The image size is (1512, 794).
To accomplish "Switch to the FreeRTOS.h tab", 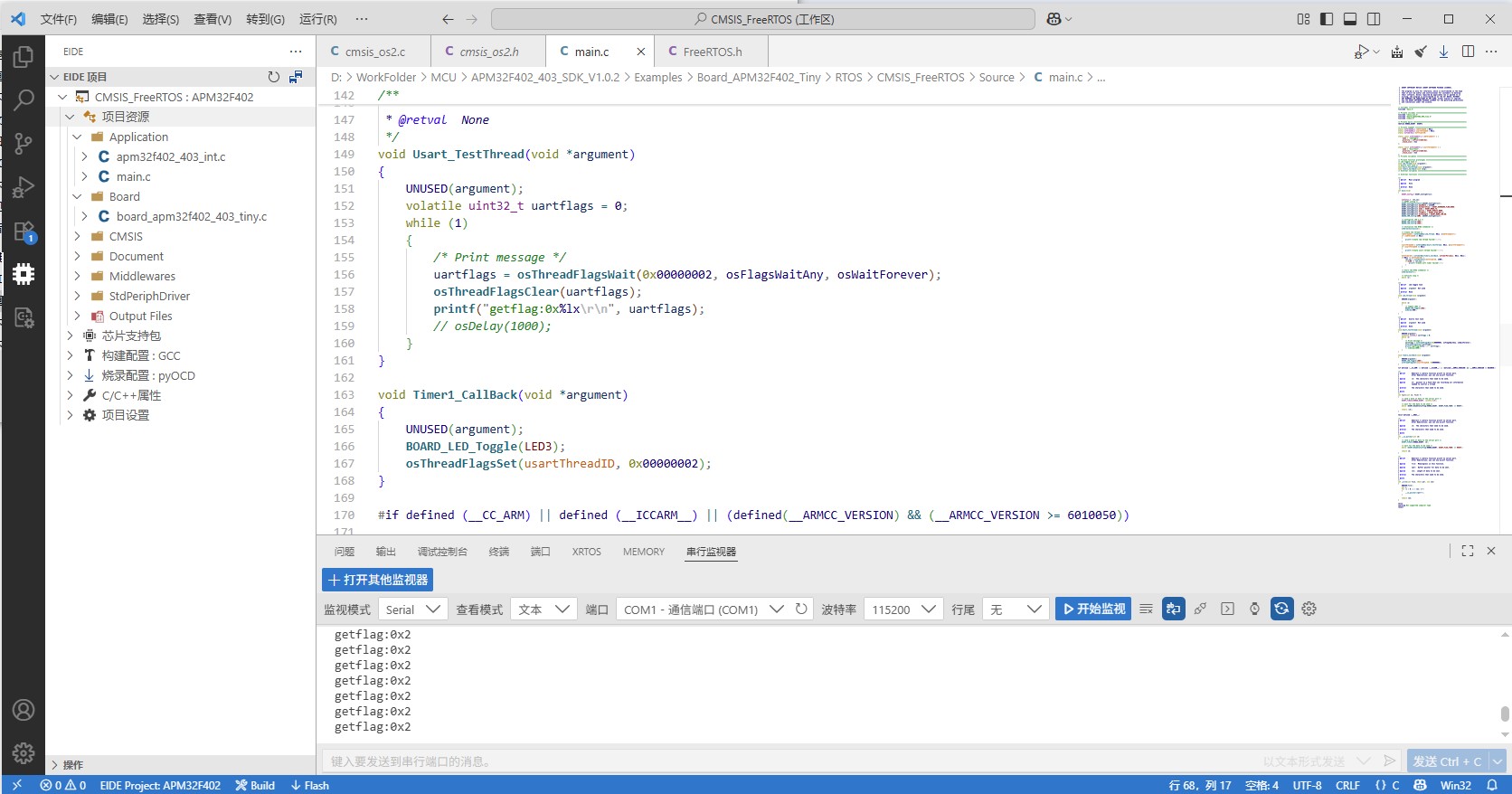I will tap(712, 52).
